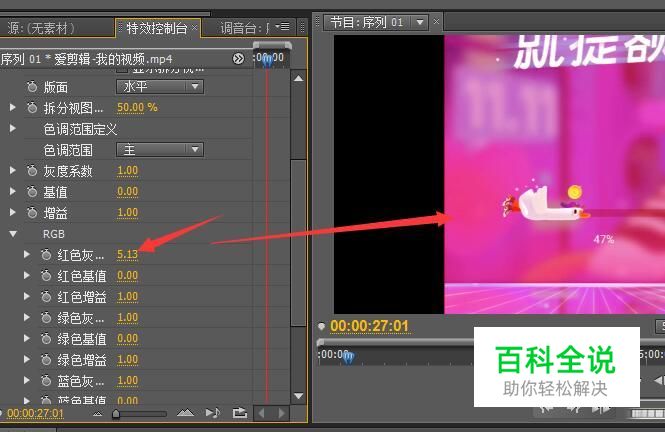Click the 蓝色灰度 value 1.00
This screenshot has height=432, width=665.
click(127, 380)
